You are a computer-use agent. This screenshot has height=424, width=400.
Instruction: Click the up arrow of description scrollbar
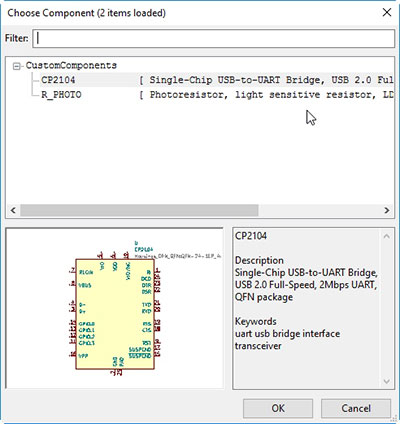[x=386, y=236]
